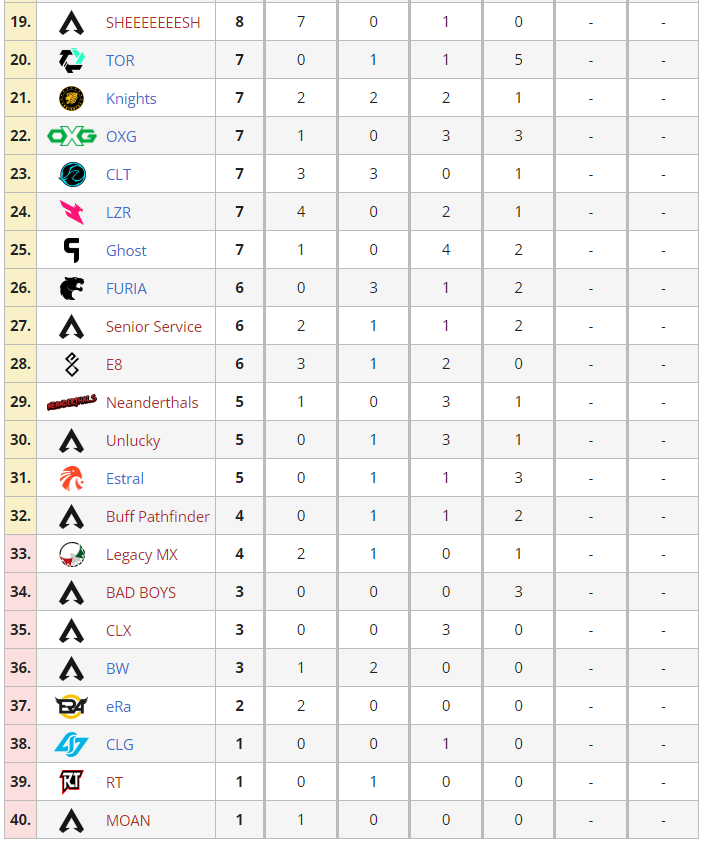Open the Senior Service team page

tap(154, 326)
